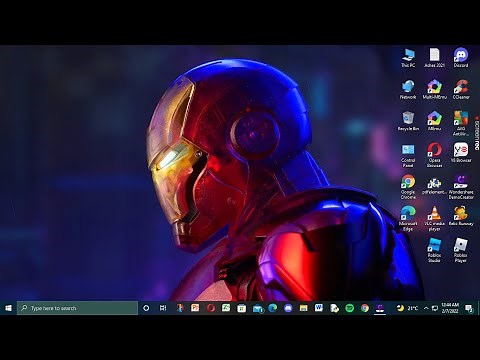This screenshot has width=480, height=360.
Task: Open Microsoft Word from the taskbar
Action: pos(319,308)
